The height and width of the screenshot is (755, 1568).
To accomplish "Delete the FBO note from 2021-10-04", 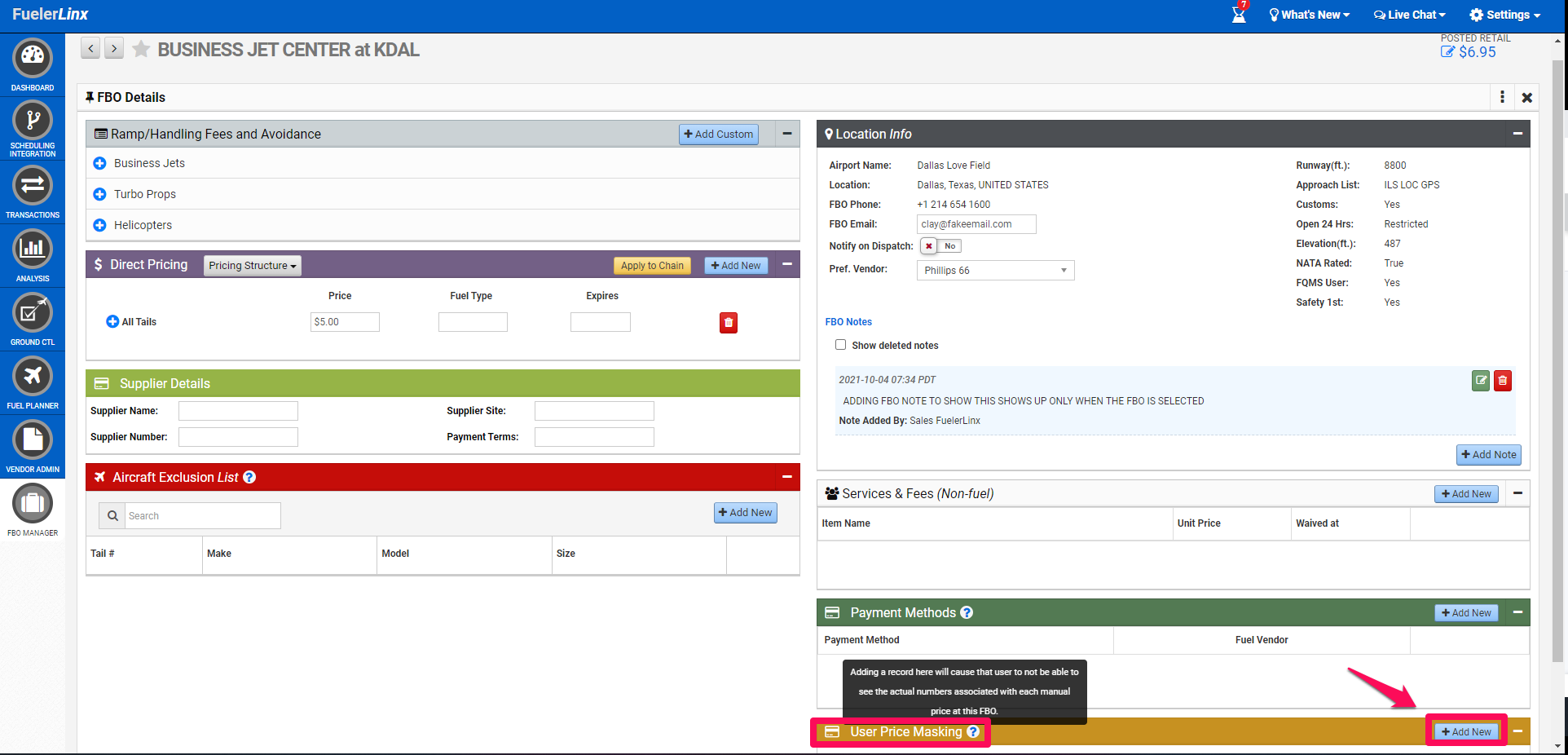I will click(1503, 380).
